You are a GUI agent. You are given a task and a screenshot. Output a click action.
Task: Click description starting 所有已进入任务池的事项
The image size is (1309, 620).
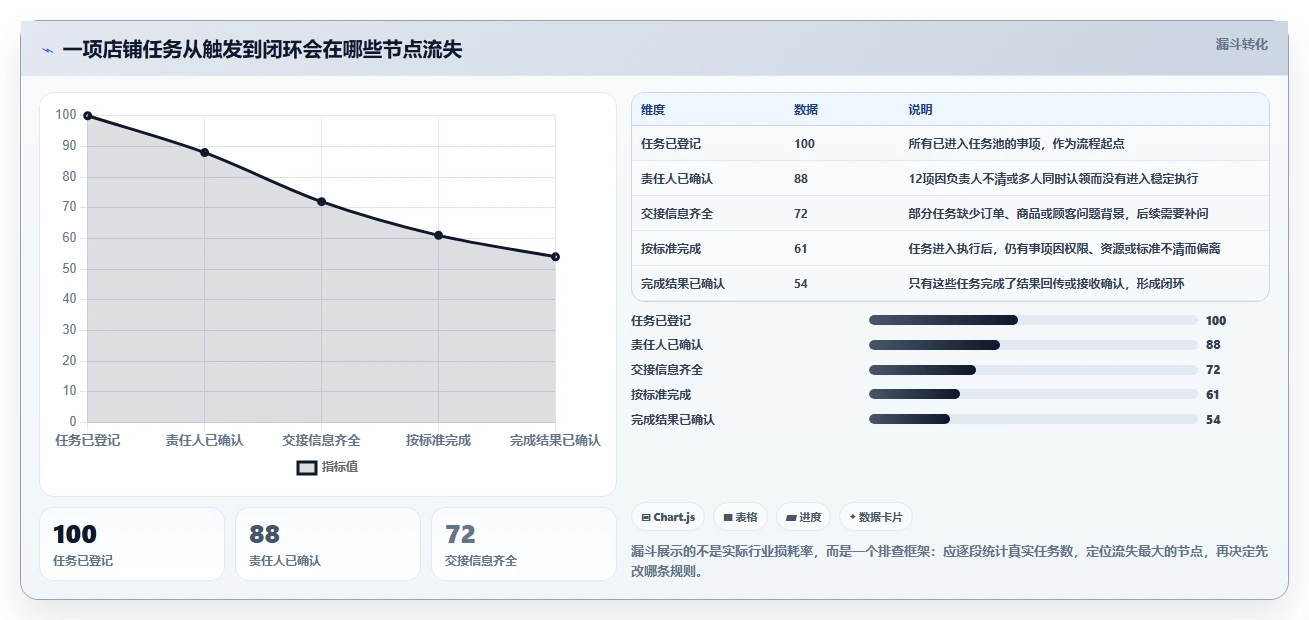click(x=1016, y=144)
